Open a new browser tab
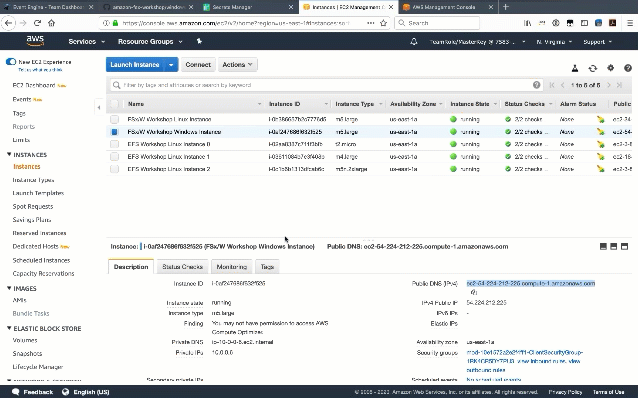638x398 pixels. (x=506, y=7)
